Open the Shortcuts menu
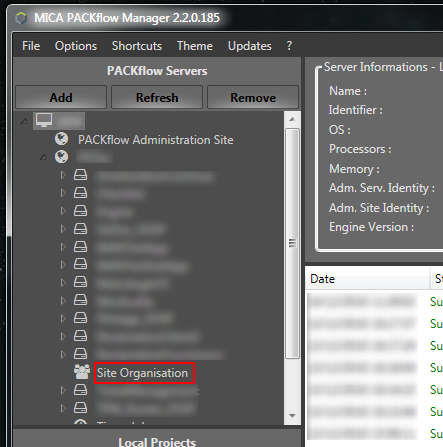Image resolution: width=443 pixels, height=447 pixels. tap(137, 46)
